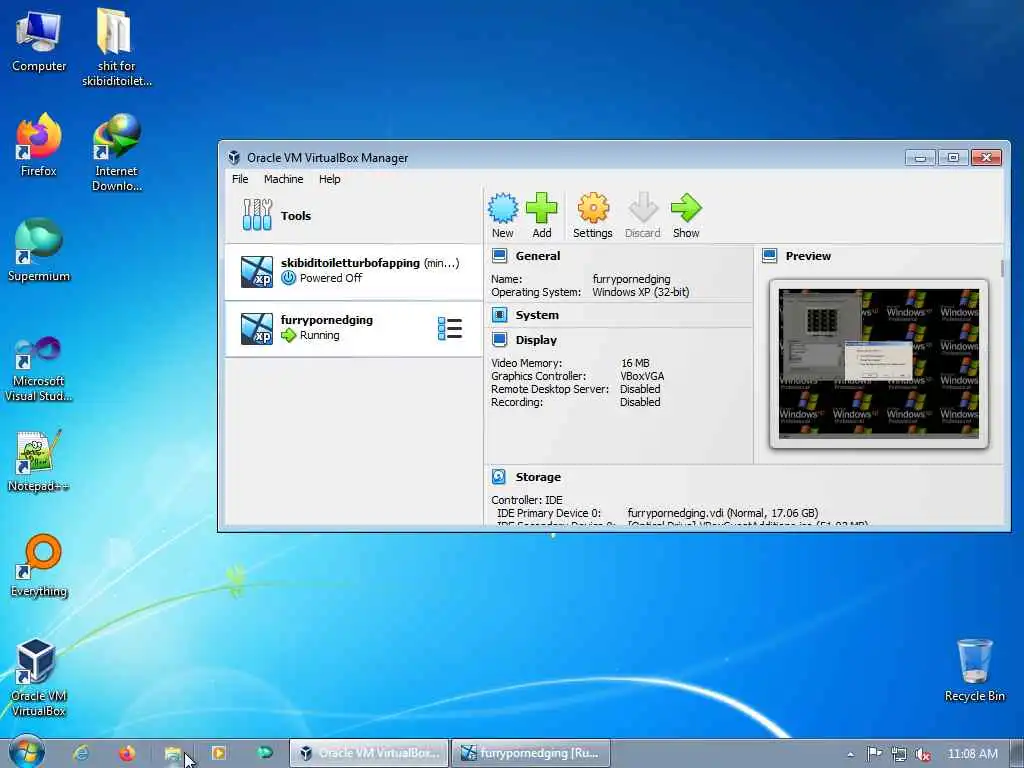This screenshot has height=768, width=1024.
Task: Click the Windows Start orb
Action: click(27, 752)
